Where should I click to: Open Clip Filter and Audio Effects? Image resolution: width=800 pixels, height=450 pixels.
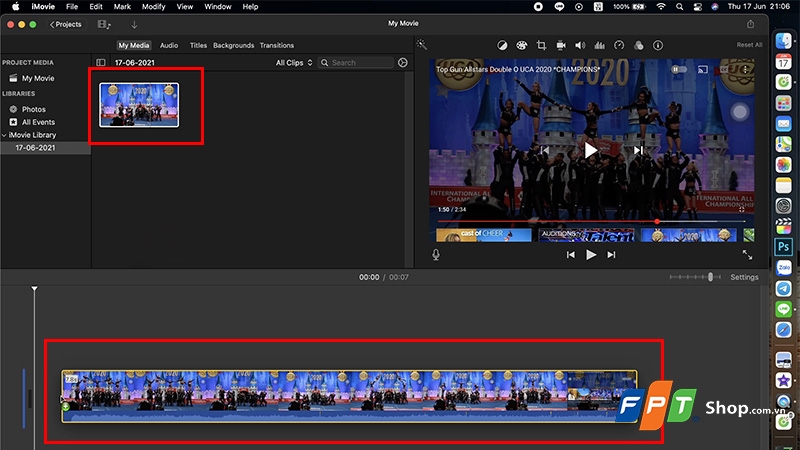(638, 45)
